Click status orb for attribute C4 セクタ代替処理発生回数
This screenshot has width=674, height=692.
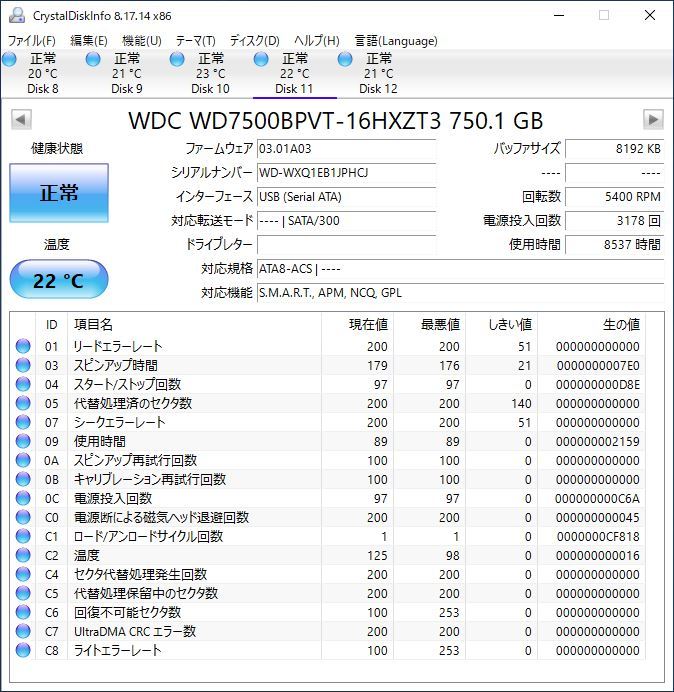click(x=23, y=574)
